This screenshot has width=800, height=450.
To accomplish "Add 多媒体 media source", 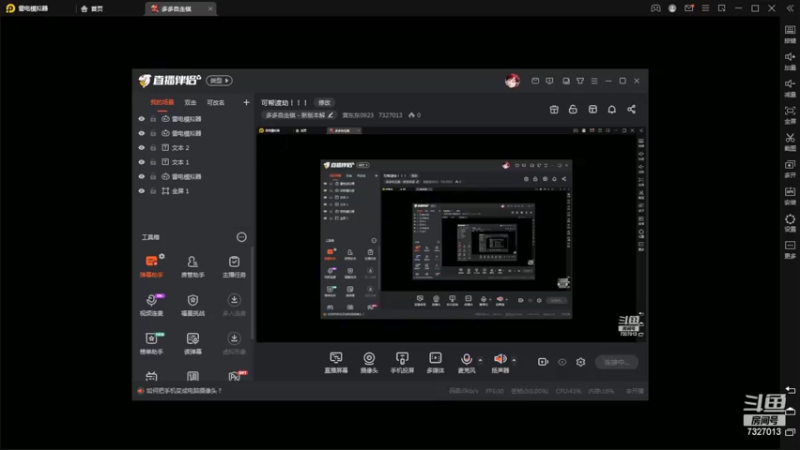I will click(x=435, y=362).
